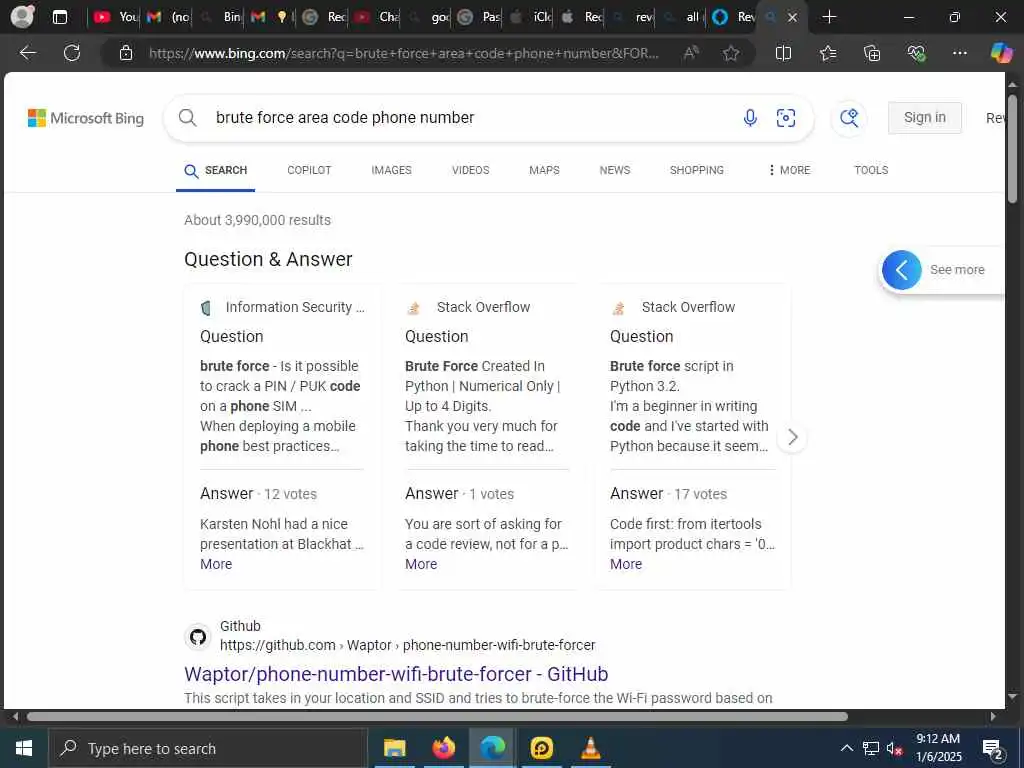
Task: Open the Browser essentials heart icon
Action: point(916,53)
